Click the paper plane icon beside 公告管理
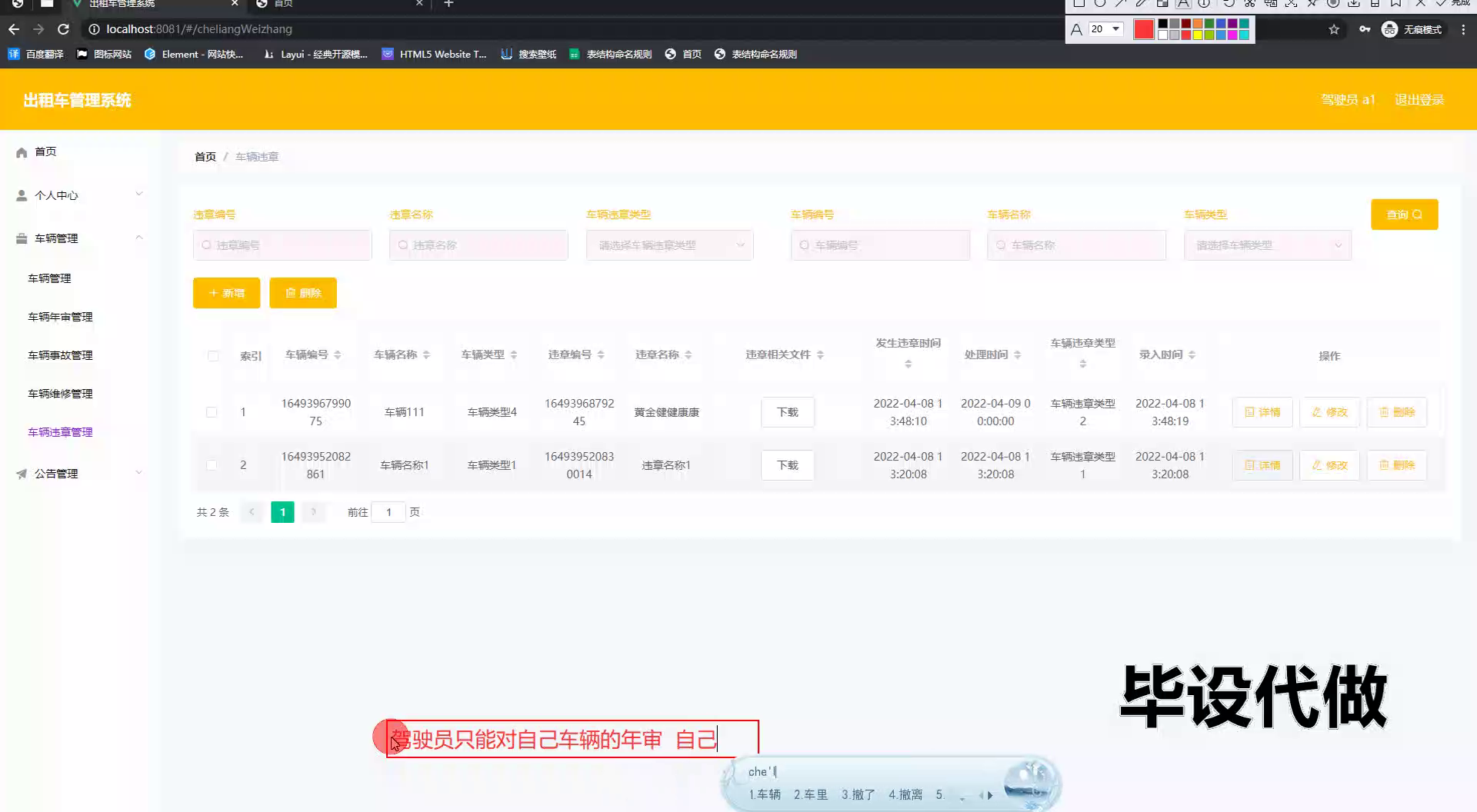Image resolution: width=1477 pixels, height=812 pixels. coord(22,474)
